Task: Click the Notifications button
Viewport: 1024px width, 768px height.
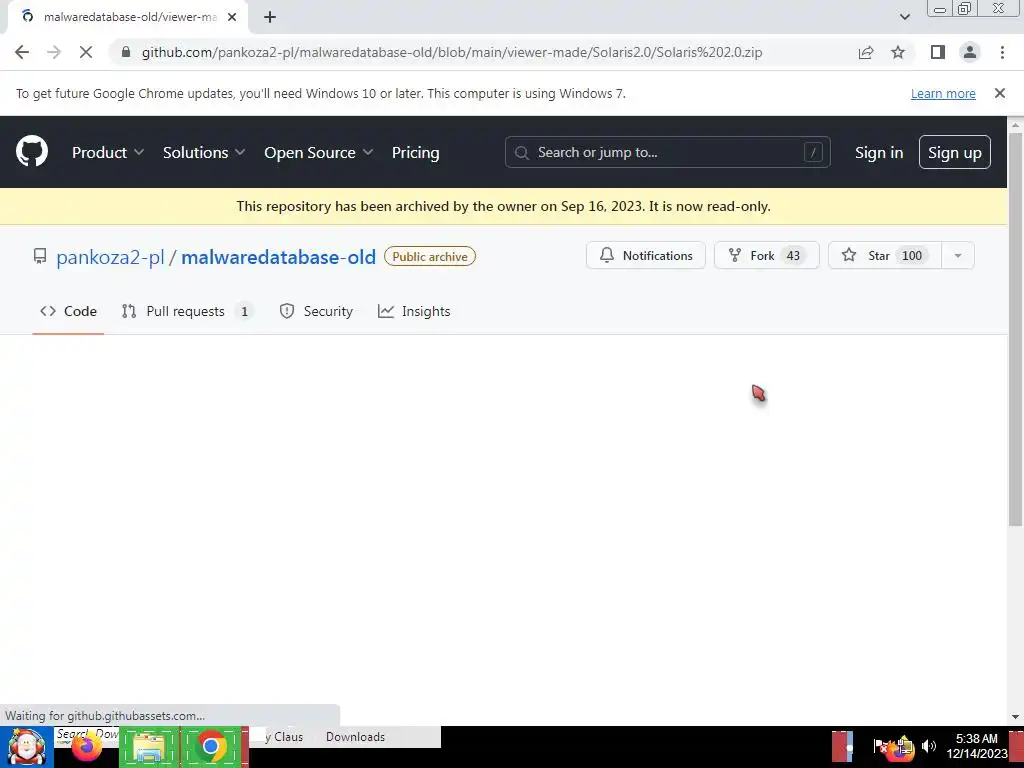Action: point(646,255)
